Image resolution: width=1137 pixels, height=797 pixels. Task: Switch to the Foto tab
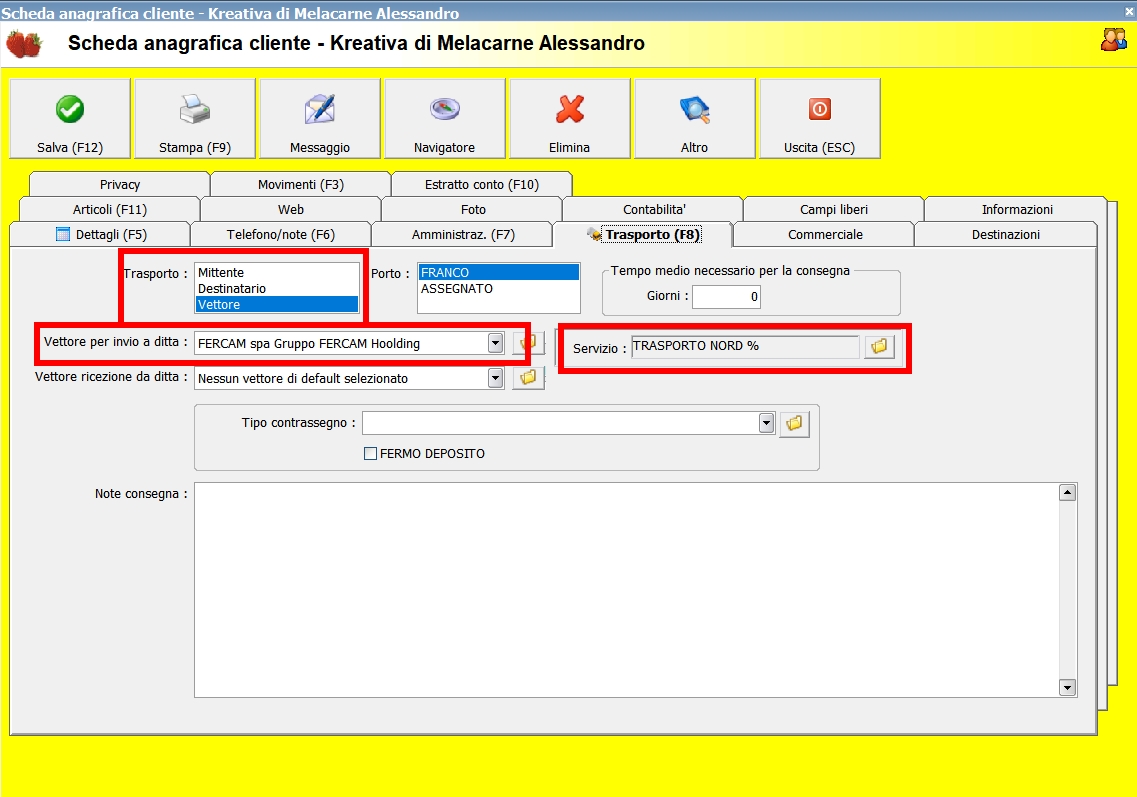(473, 210)
